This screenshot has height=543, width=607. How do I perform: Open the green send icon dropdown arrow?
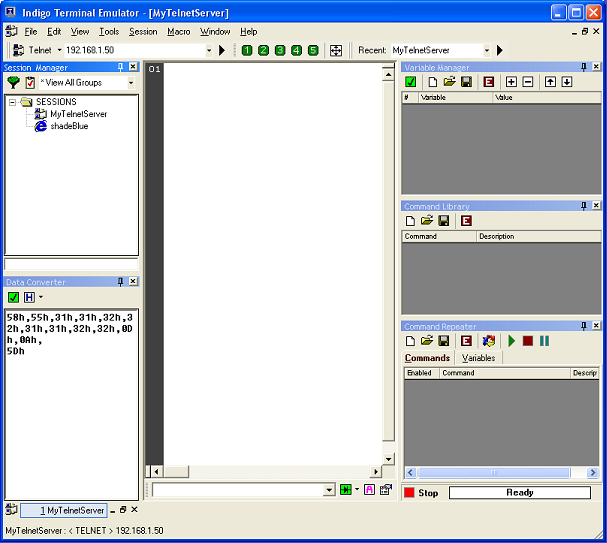pyautogui.click(x=357, y=490)
